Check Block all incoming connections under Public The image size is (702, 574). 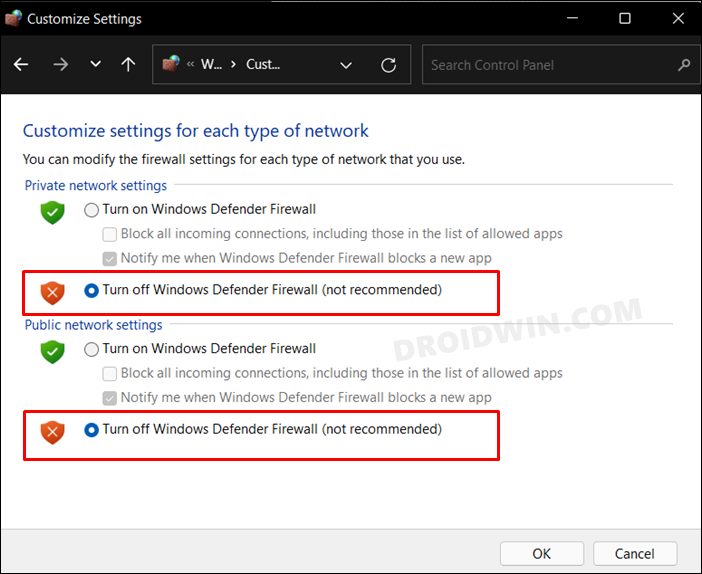click(109, 373)
